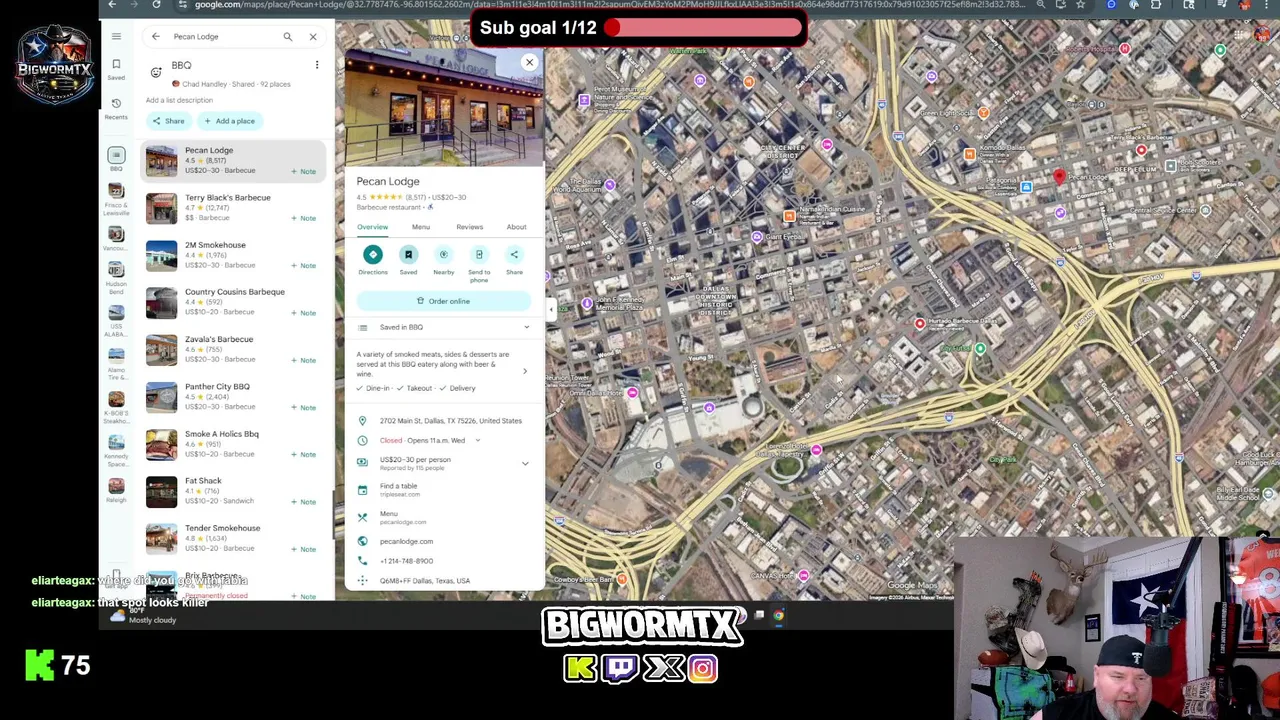Open BBQ list more options menu

317,65
